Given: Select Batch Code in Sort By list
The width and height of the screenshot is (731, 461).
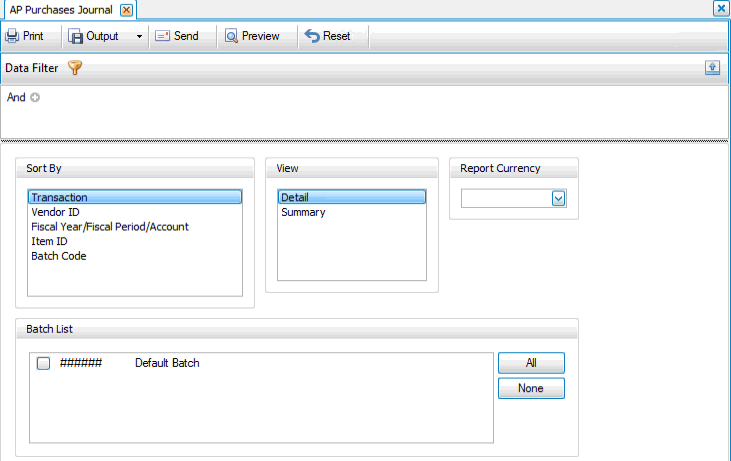Looking at the screenshot, I should click(x=59, y=256).
